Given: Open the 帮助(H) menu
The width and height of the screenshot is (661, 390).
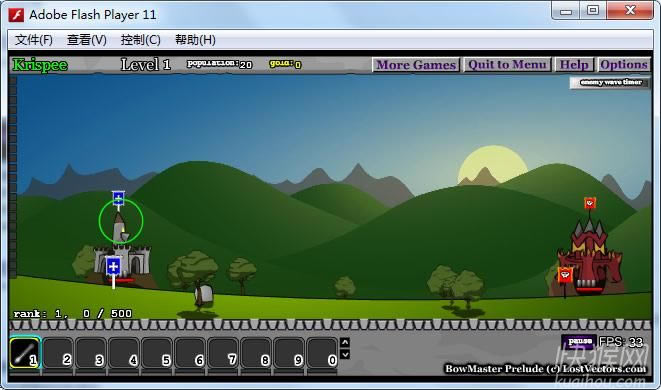Looking at the screenshot, I should point(195,40).
